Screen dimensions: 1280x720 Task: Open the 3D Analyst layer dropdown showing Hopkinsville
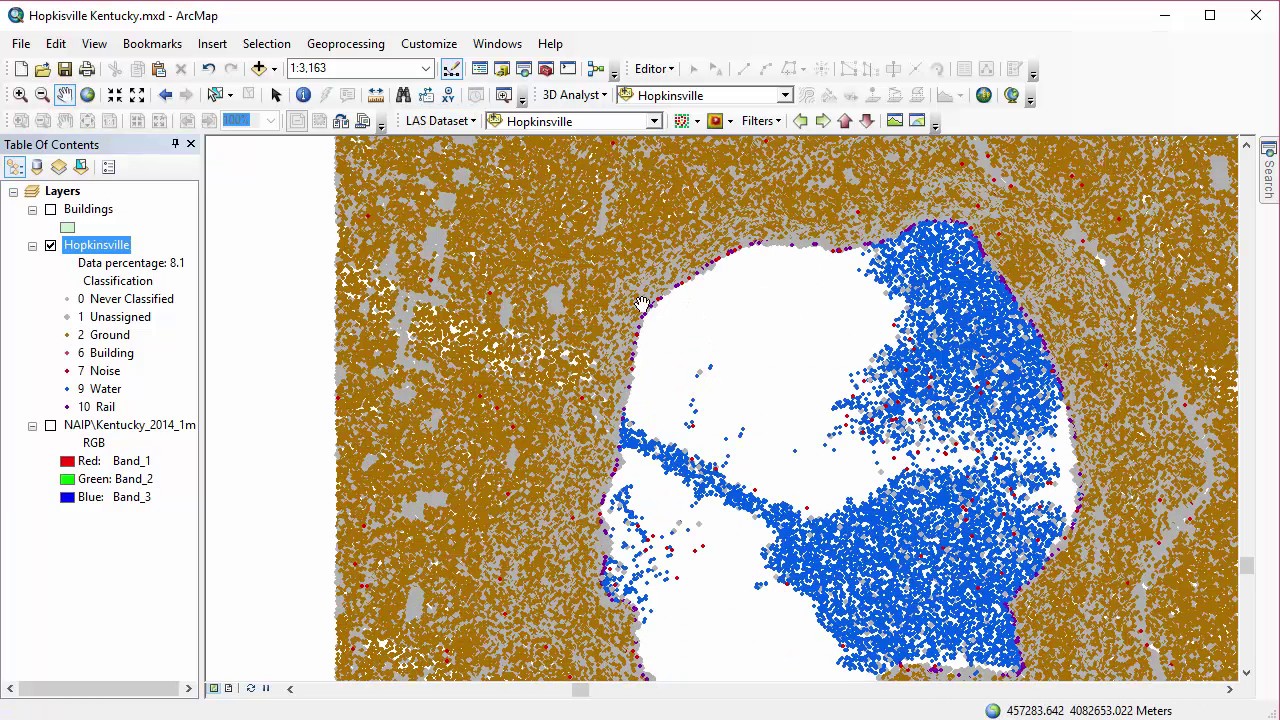tap(785, 95)
